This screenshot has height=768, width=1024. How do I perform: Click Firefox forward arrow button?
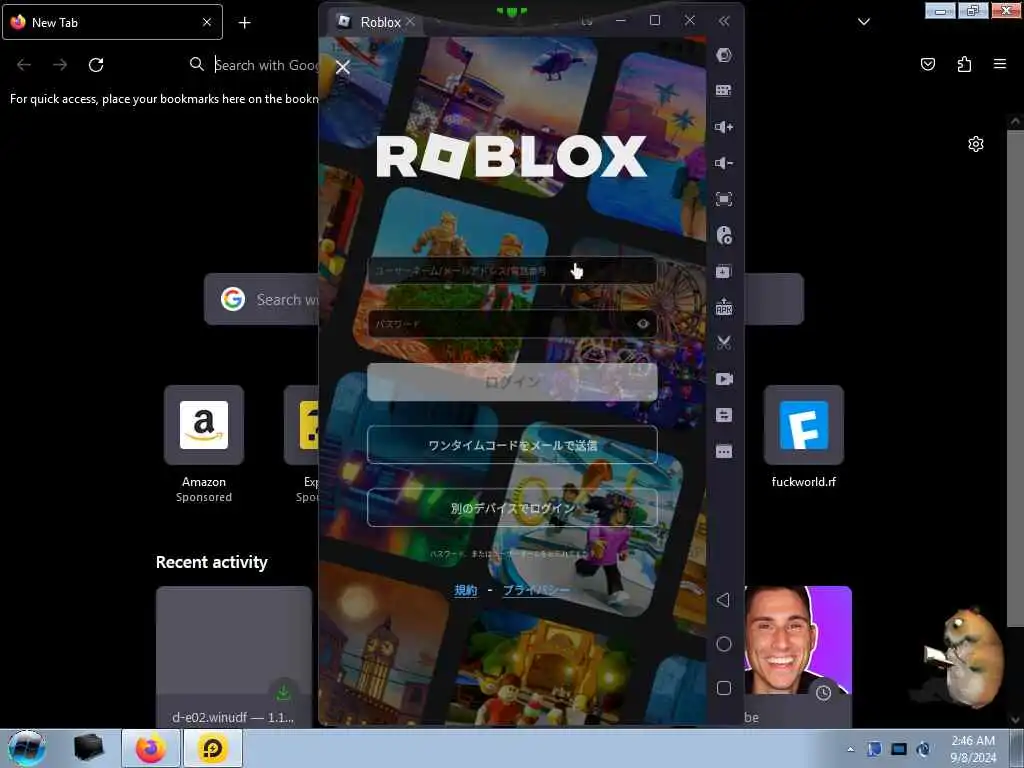(60, 65)
